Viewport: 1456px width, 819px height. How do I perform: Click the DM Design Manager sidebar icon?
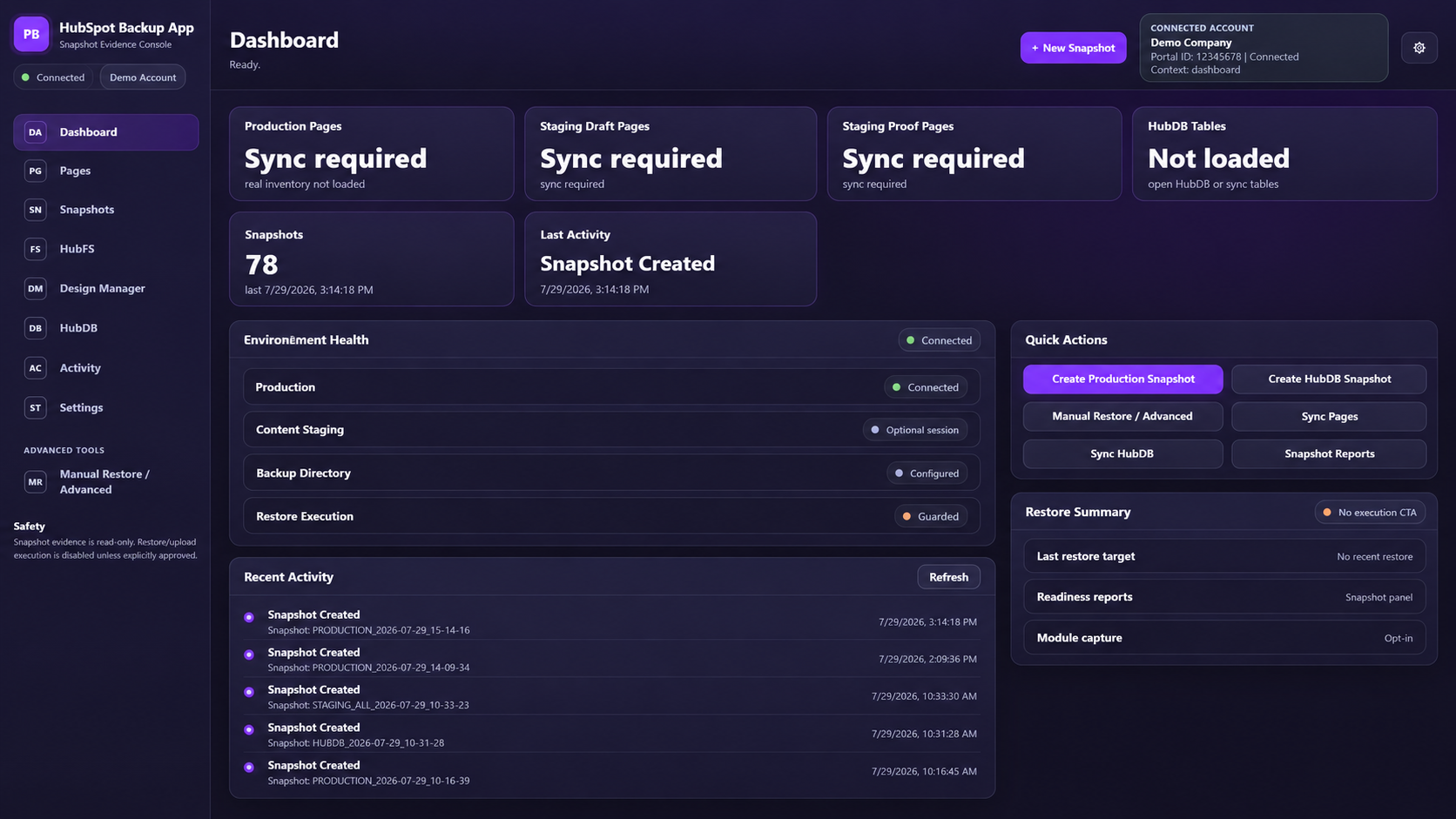click(x=35, y=288)
